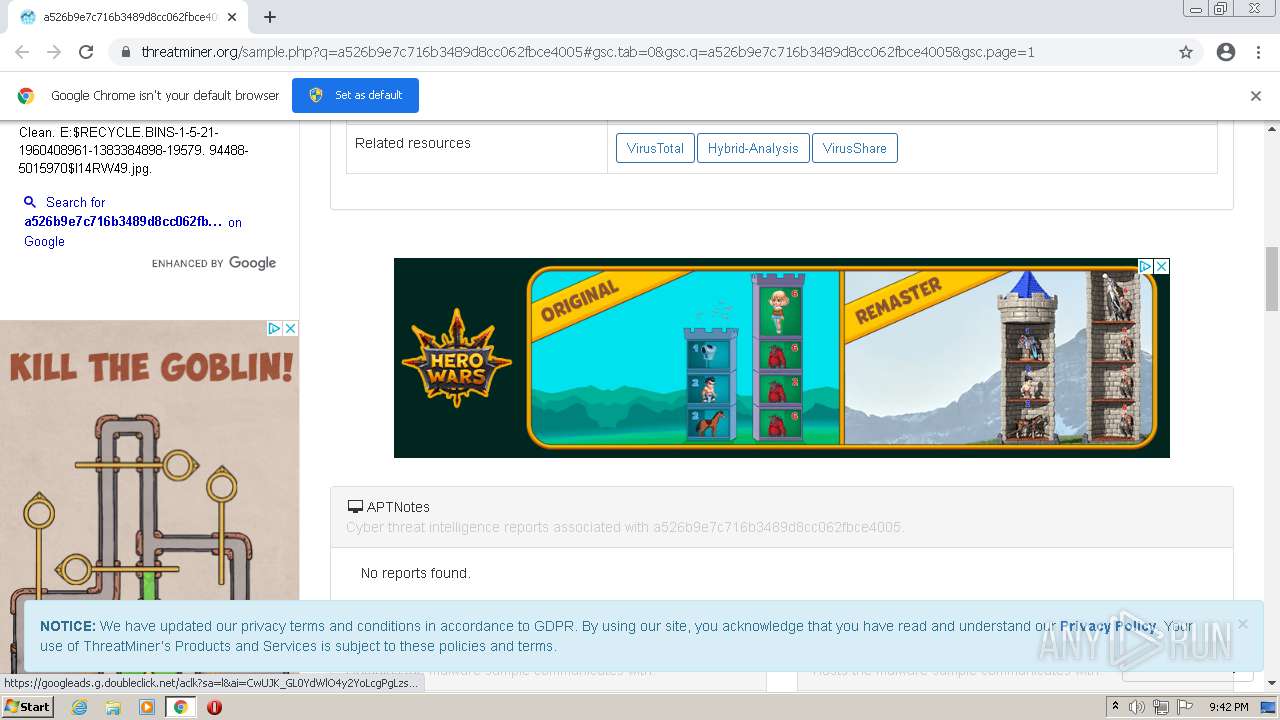The width and height of the screenshot is (1280, 720).
Task: Close the Kill the Goblin ad
Action: 290,328
